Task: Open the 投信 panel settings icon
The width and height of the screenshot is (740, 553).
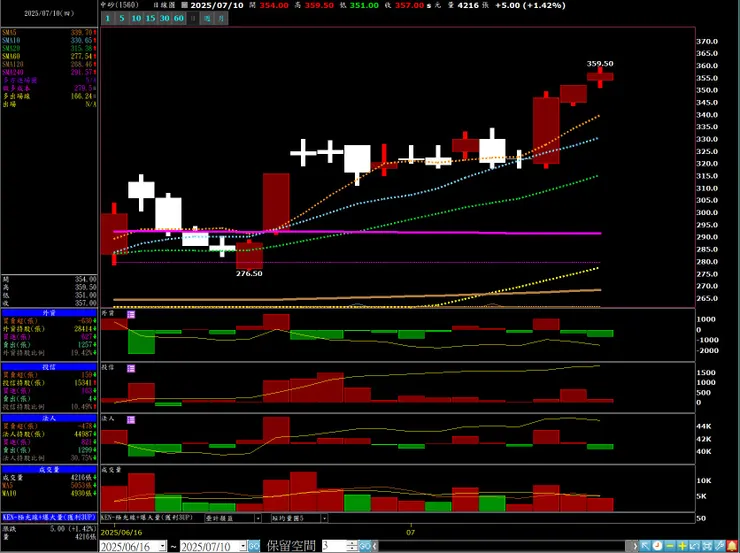Action: (x=131, y=368)
